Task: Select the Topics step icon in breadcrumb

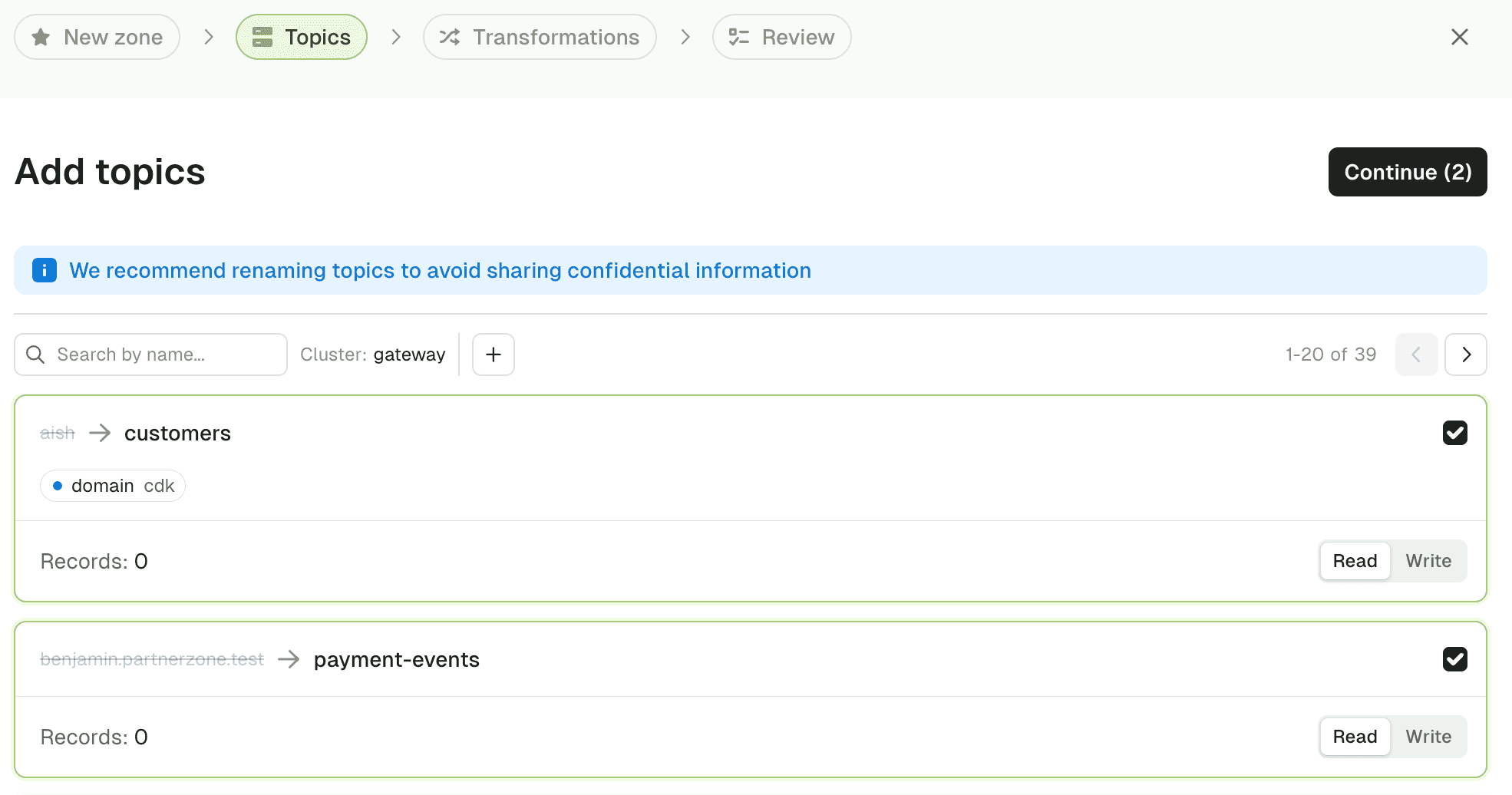Action: (262, 36)
